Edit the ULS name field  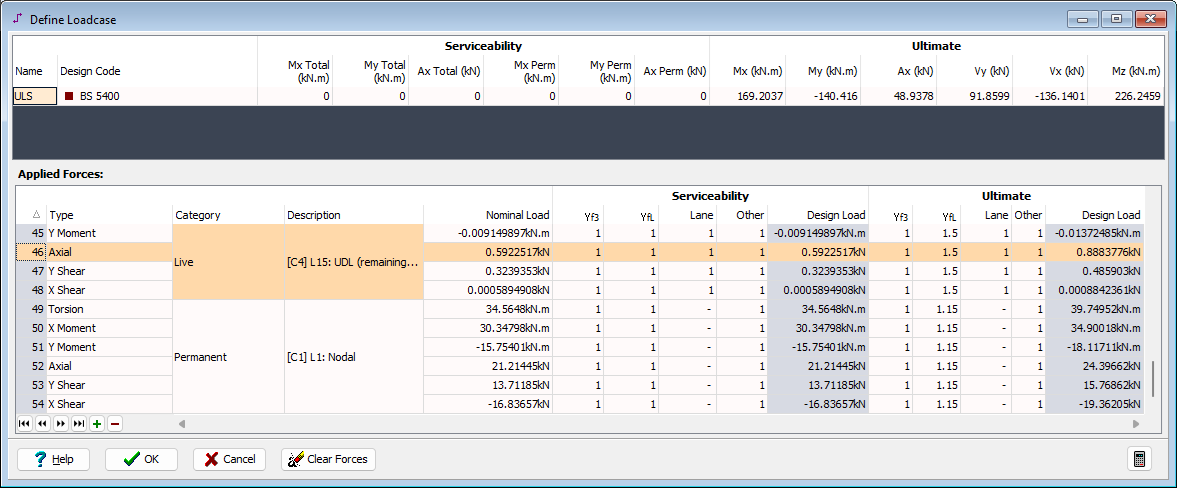(35, 96)
